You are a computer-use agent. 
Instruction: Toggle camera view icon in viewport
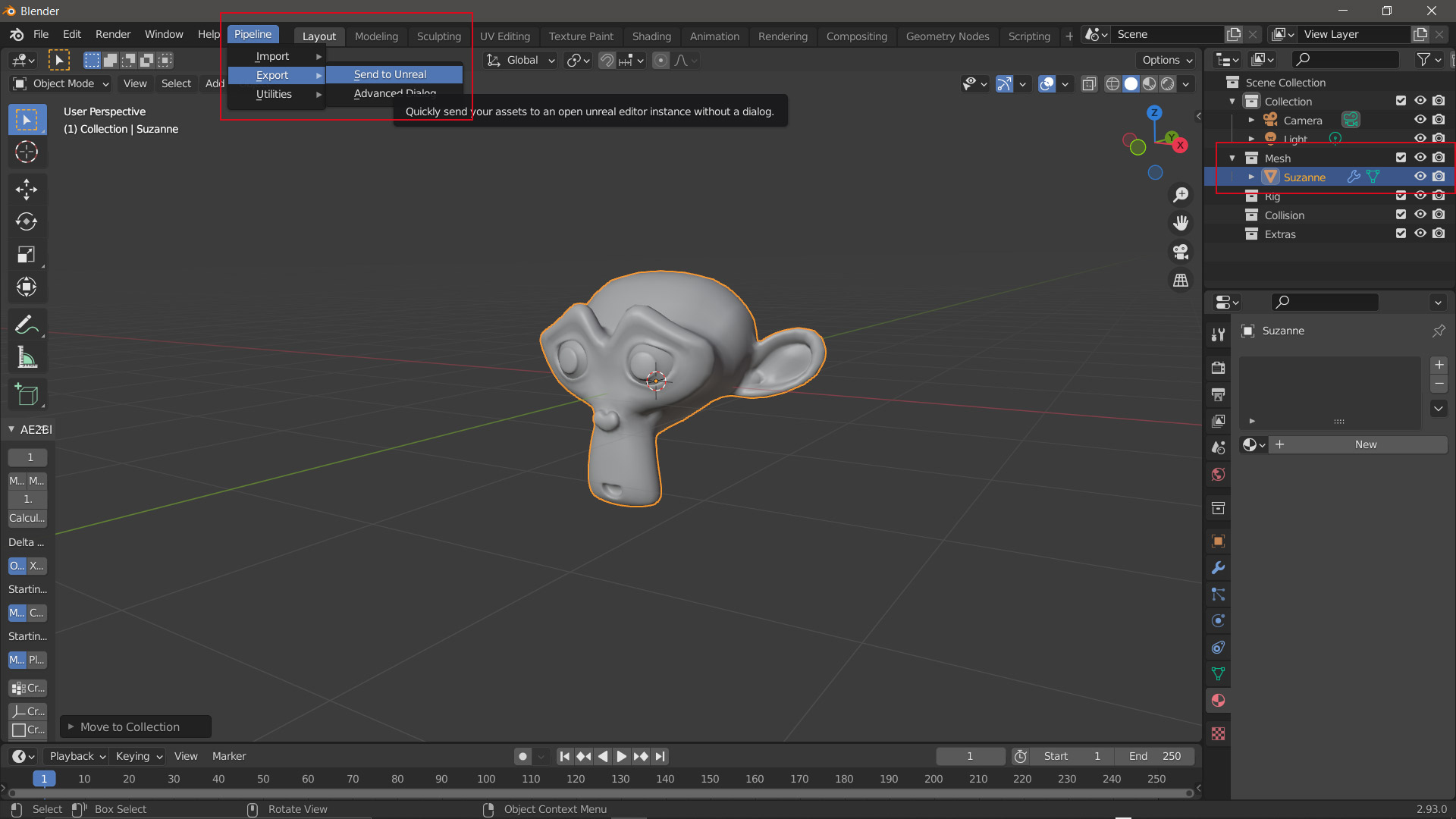pyautogui.click(x=1181, y=252)
